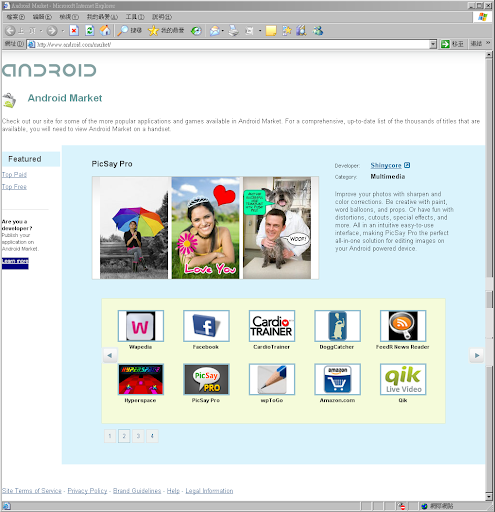Expand the address bar URL dropdown
The width and height of the screenshot is (495, 512).
click(x=433, y=44)
